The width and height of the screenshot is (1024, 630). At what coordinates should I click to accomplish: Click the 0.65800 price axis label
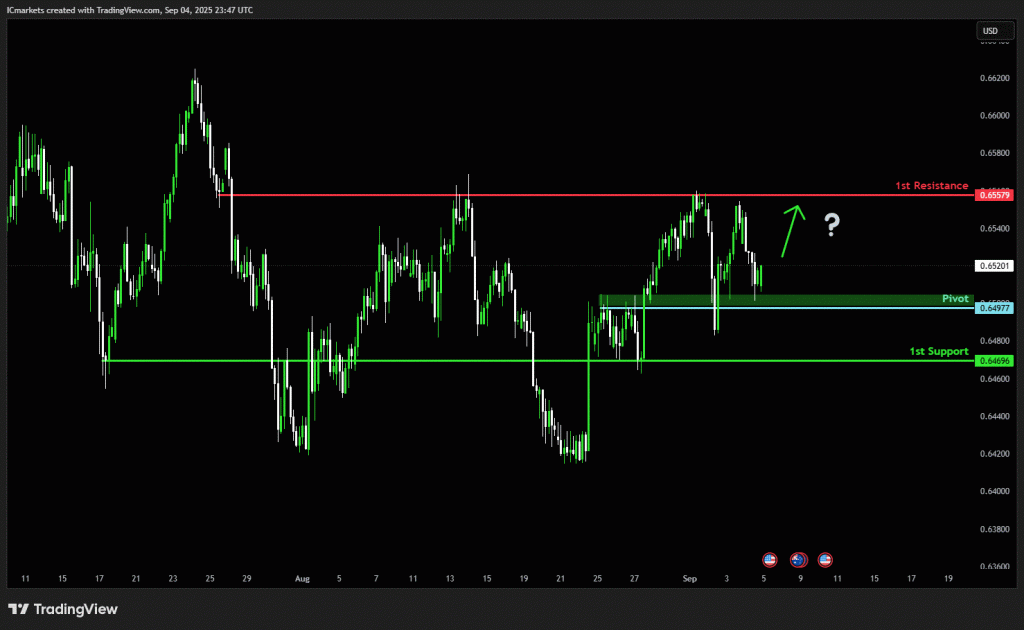point(995,153)
